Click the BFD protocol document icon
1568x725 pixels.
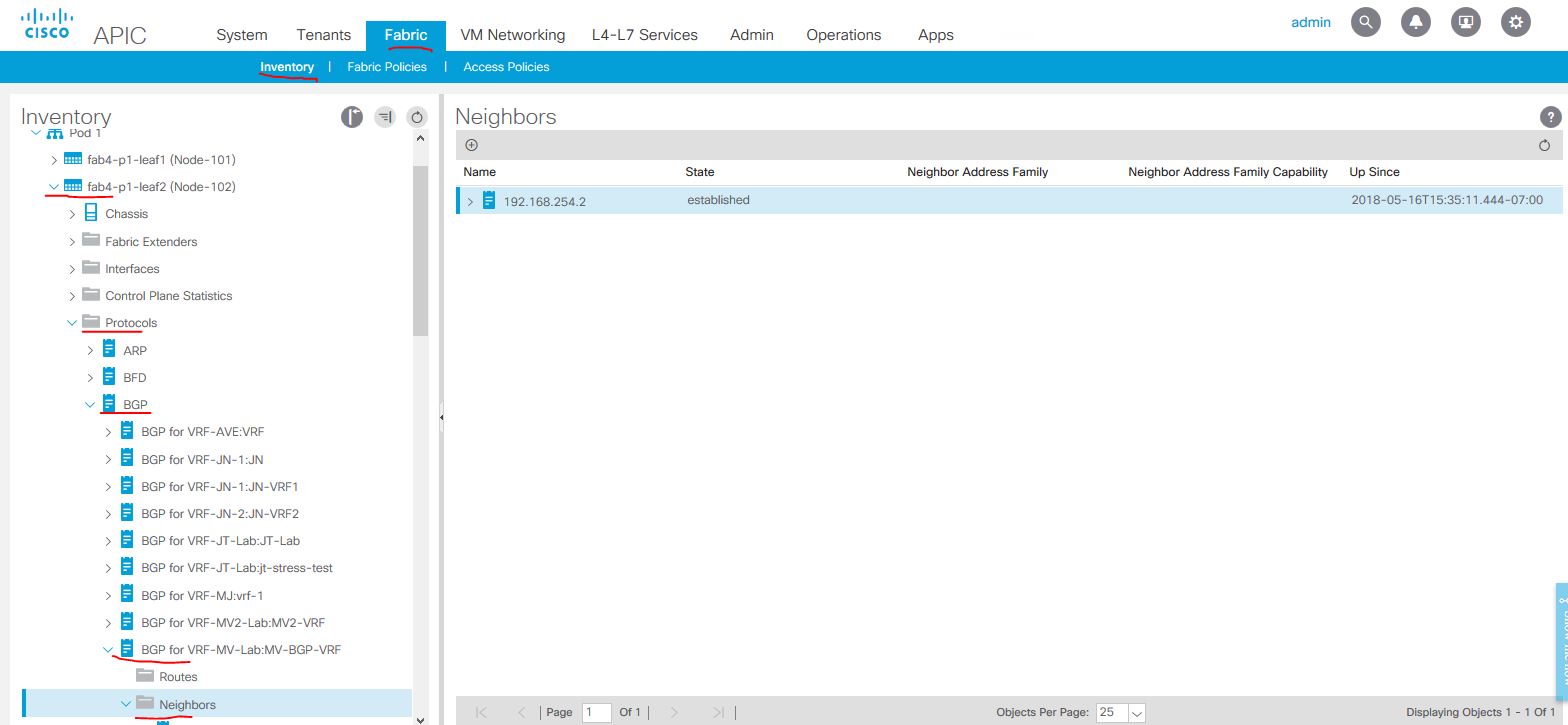pos(109,376)
